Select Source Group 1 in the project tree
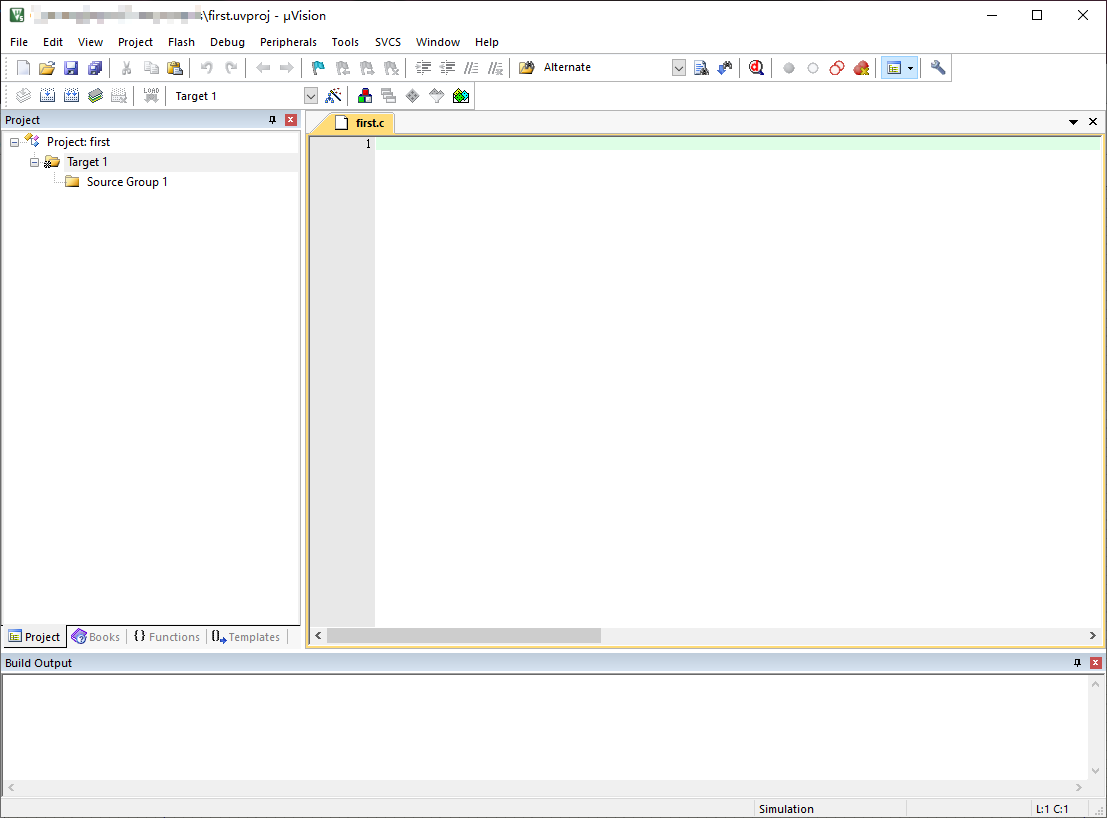The height and width of the screenshot is (818, 1107). click(127, 182)
